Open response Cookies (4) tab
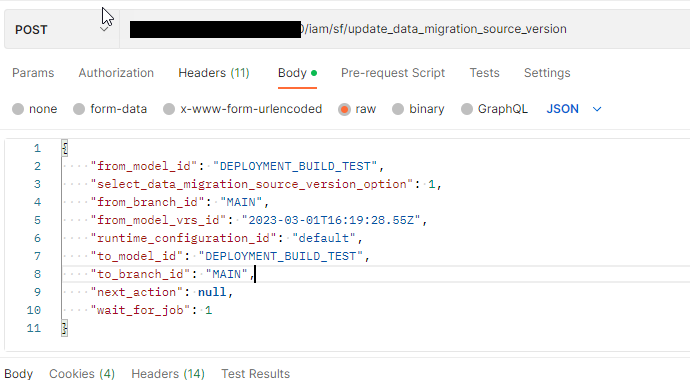690x380 pixels. [x=82, y=373]
